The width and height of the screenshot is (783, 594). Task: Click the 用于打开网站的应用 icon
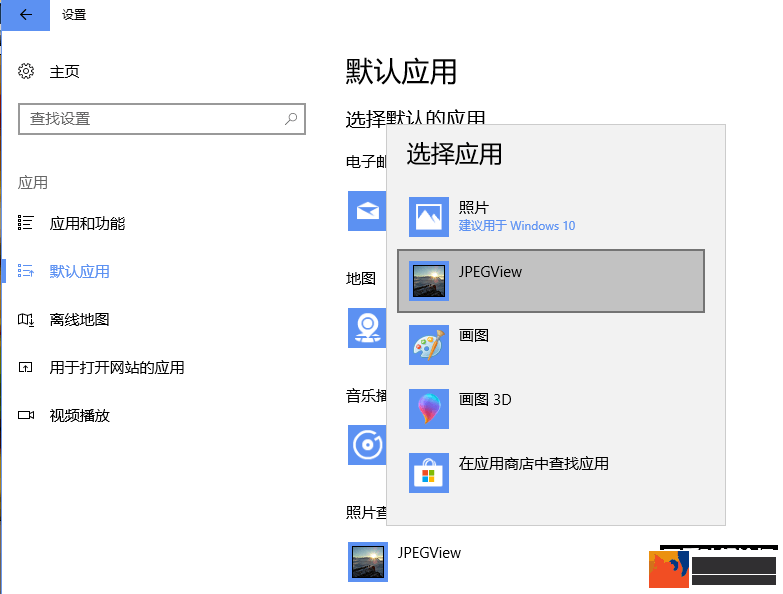(x=25, y=367)
